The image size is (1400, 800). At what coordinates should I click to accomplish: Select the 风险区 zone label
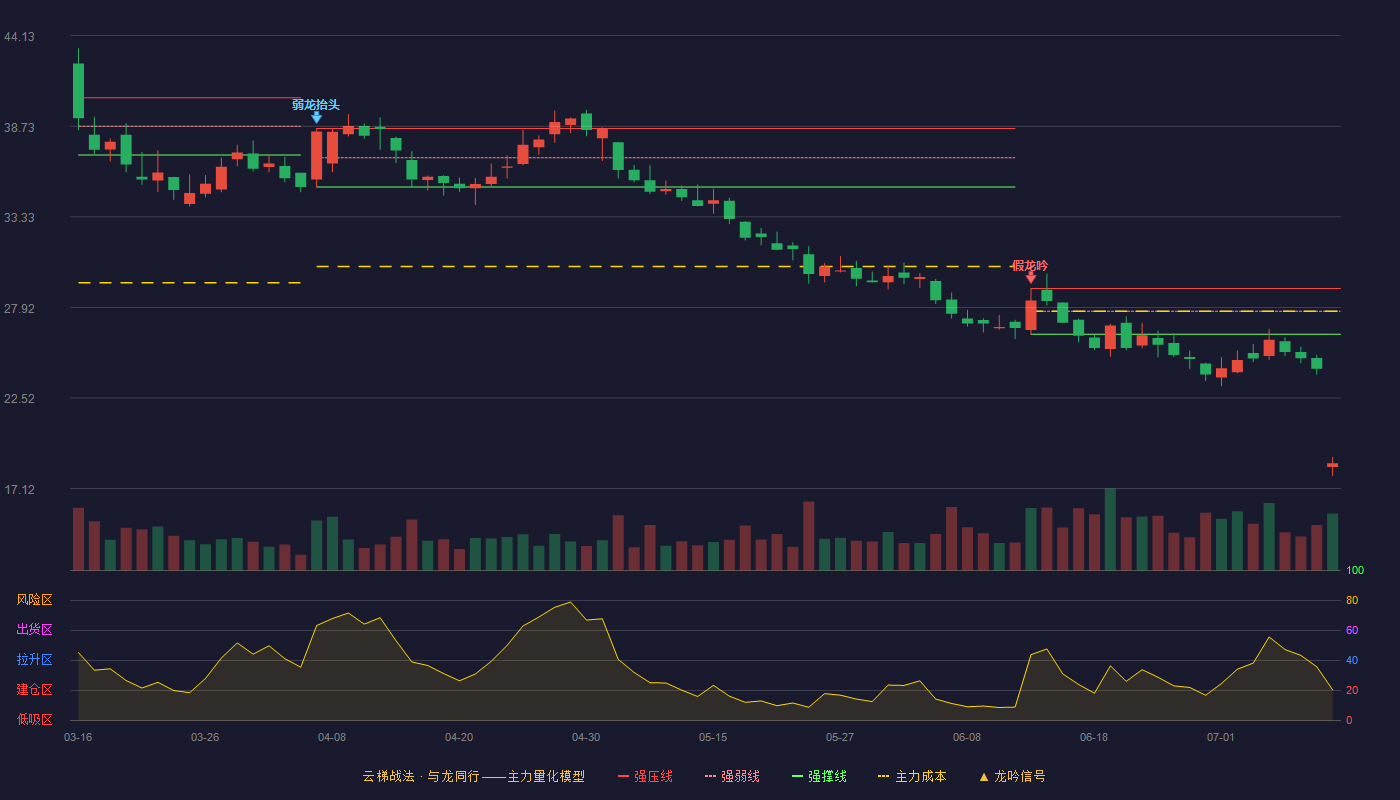(x=34, y=600)
